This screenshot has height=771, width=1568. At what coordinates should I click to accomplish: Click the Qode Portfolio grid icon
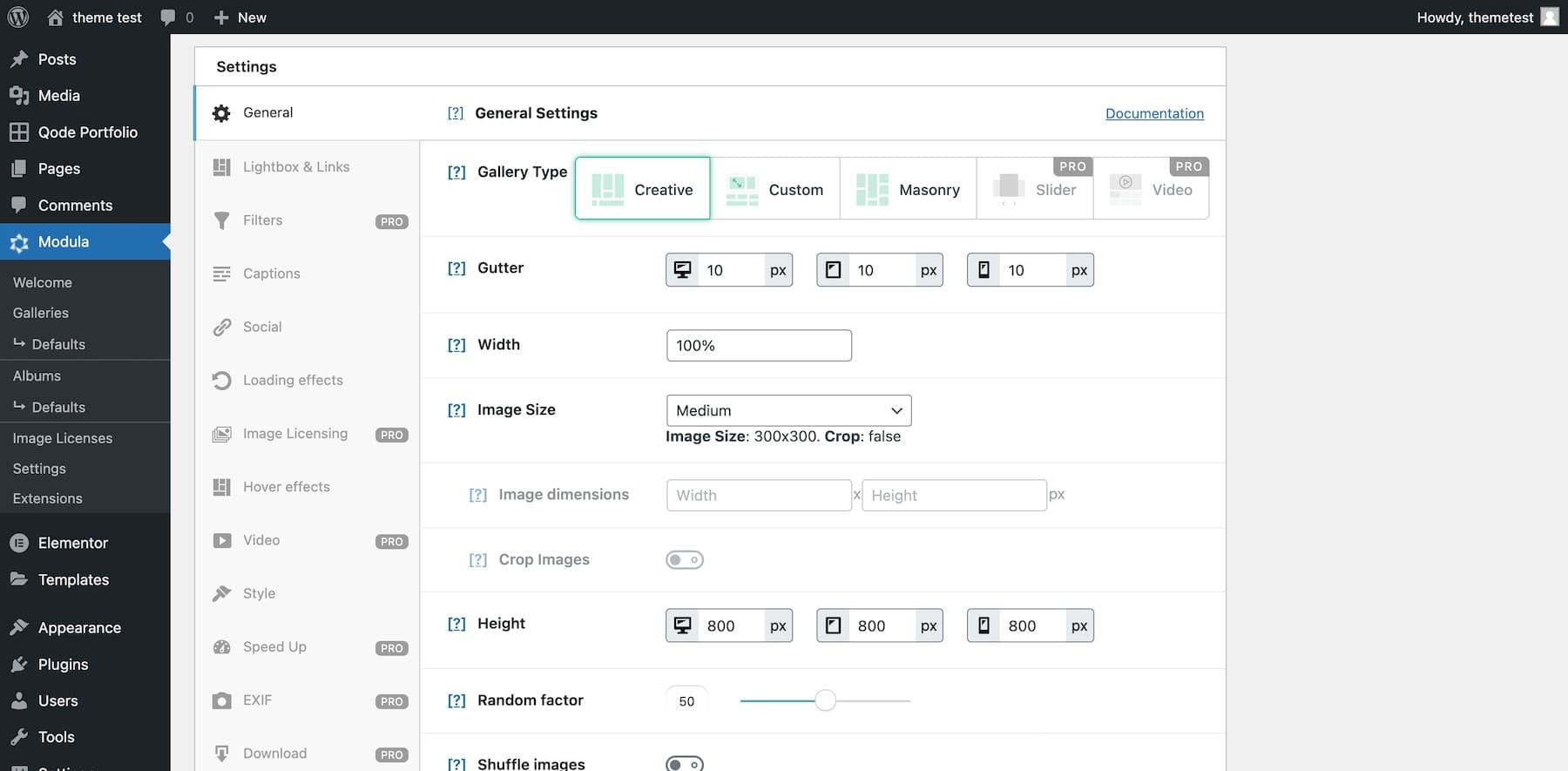(19, 132)
